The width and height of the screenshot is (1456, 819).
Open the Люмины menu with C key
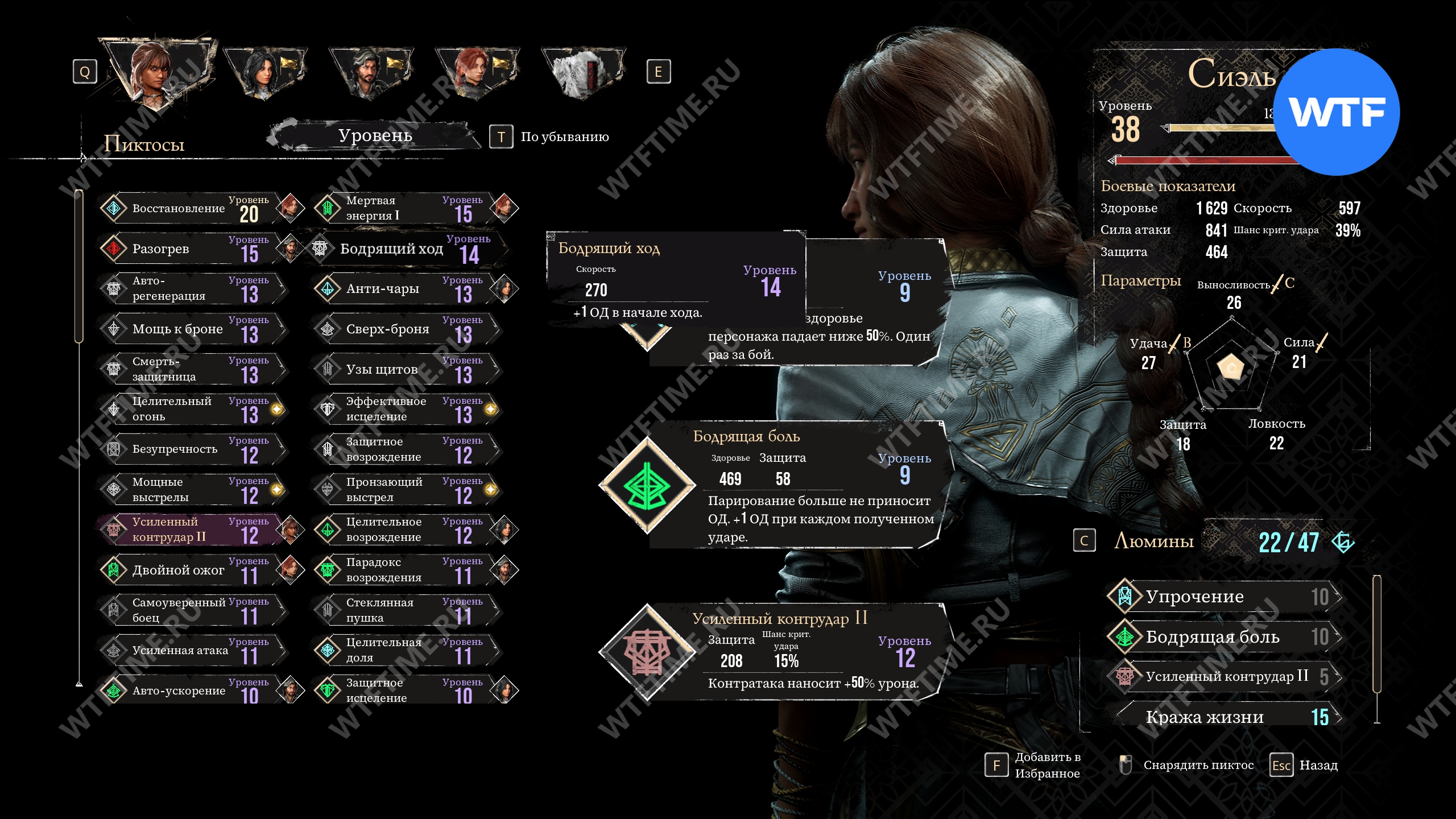pos(1084,540)
